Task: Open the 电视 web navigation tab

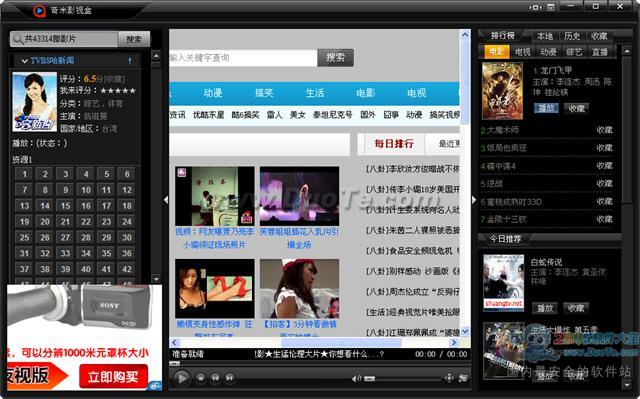Action: pyautogui.click(x=416, y=93)
